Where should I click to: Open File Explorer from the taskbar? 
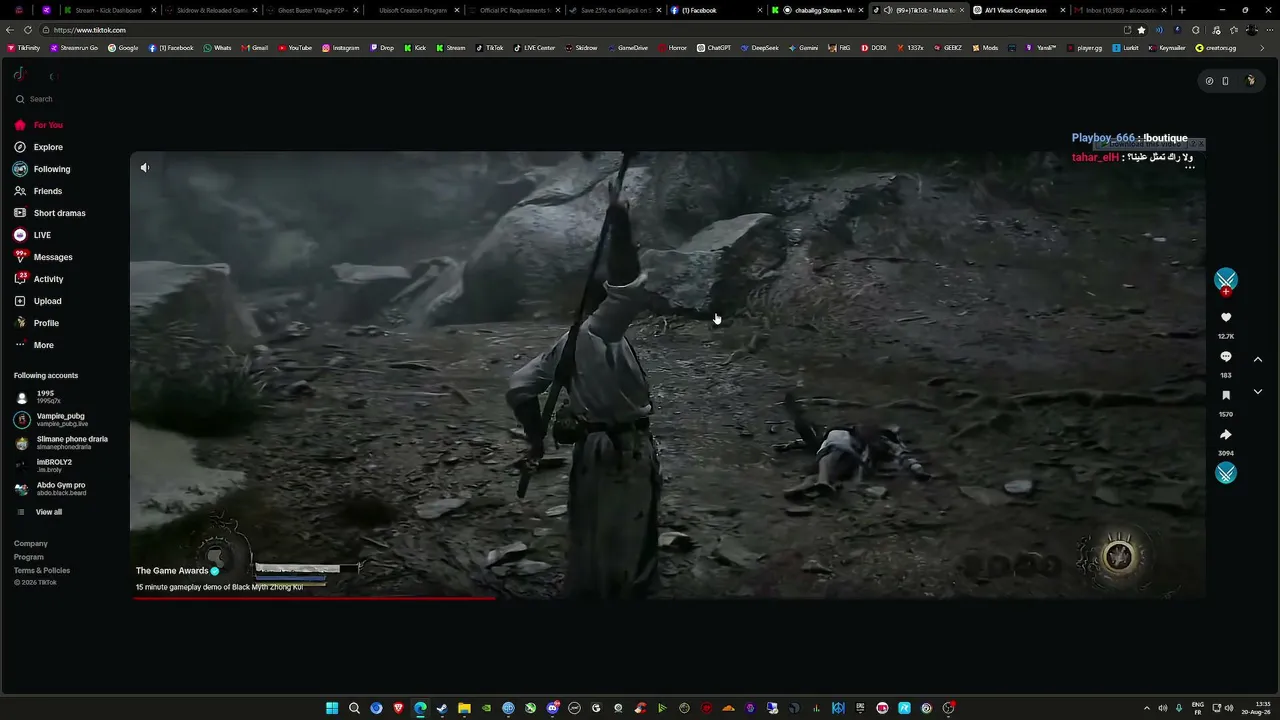click(x=464, y=708)
